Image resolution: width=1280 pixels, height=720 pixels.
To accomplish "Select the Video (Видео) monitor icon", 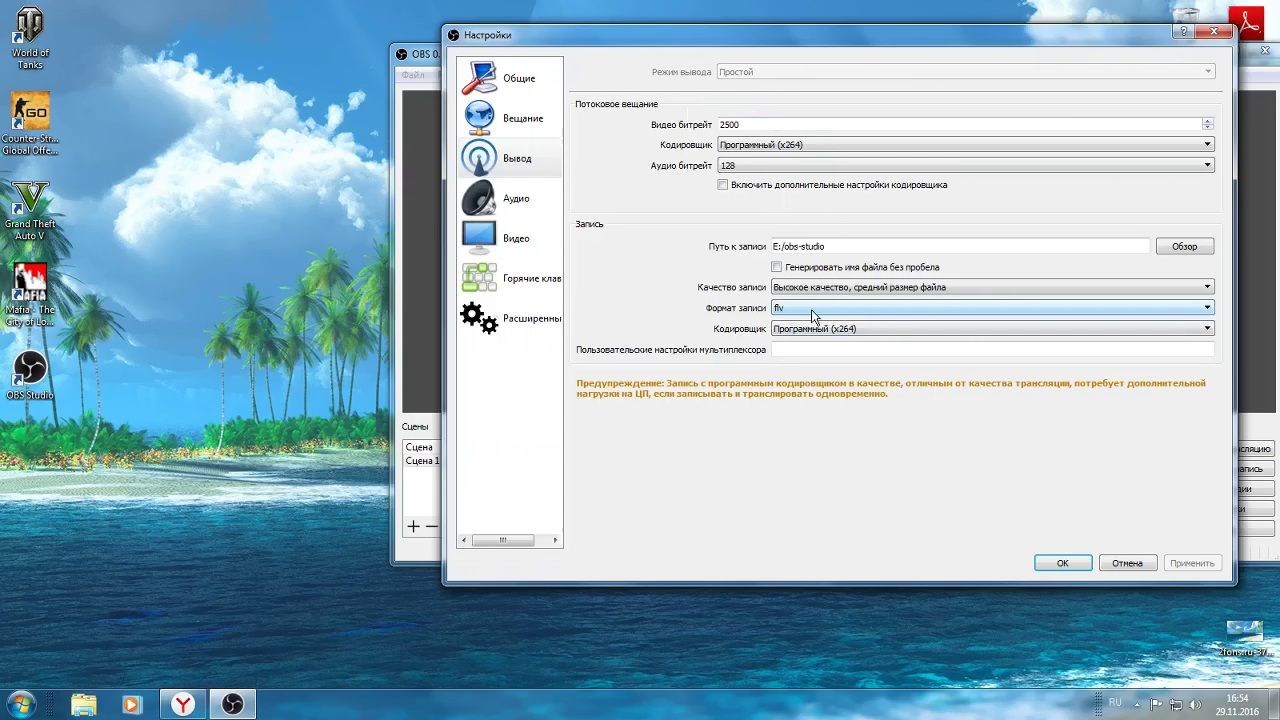I will pos(479,238).
